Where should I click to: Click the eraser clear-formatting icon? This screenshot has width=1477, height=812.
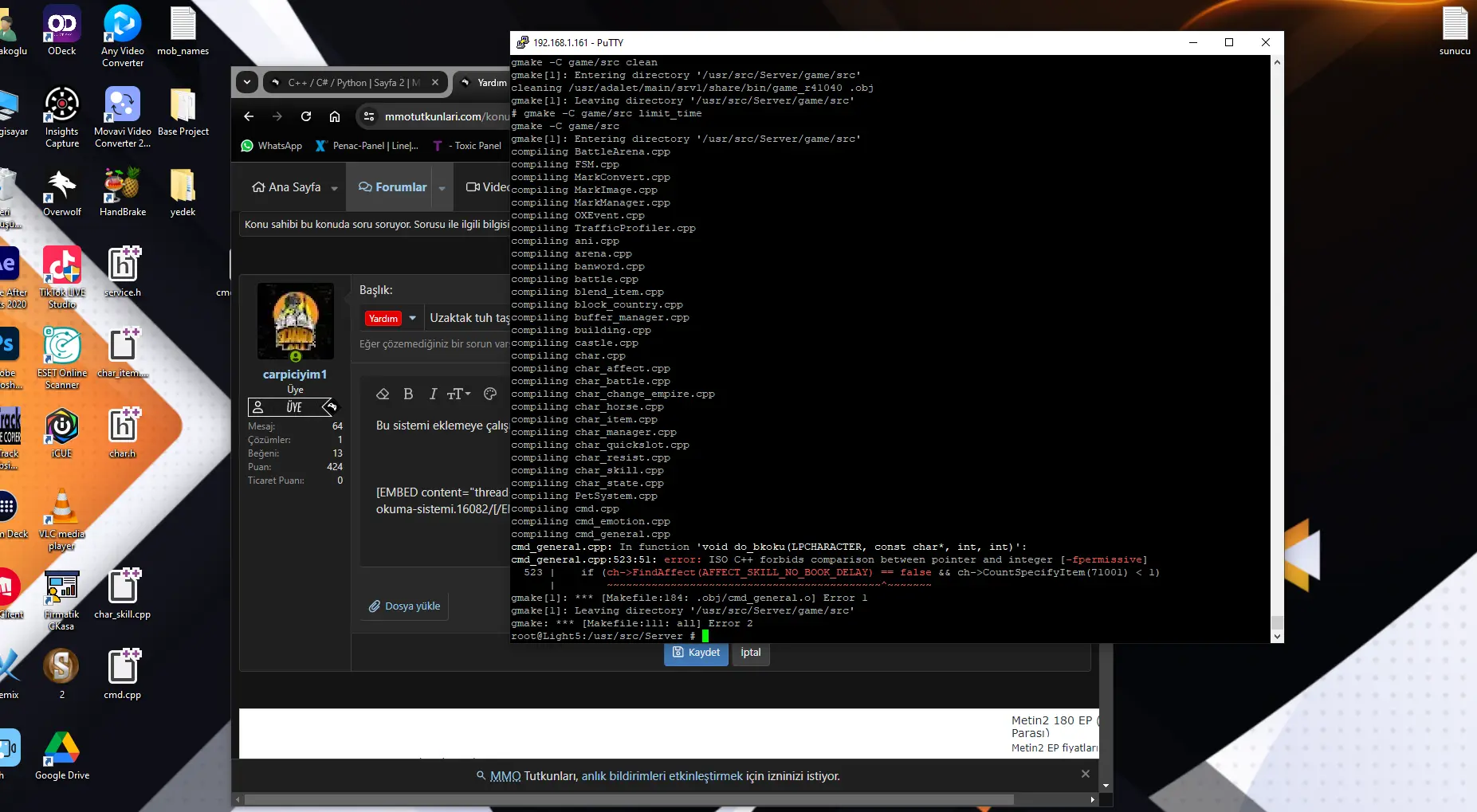(x=383, y=394)
